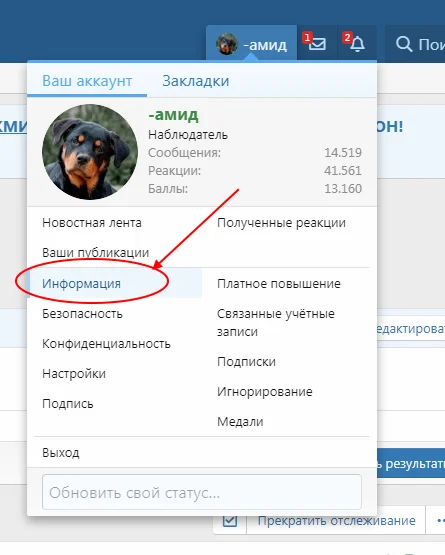The width and height of the screenshot is (445, 555).
Task: Click the Баллы count 13.160
Action: coord(343,189)
